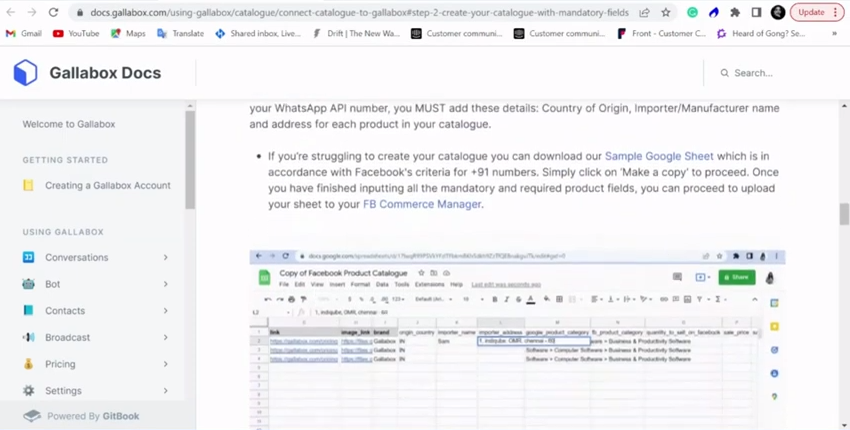
Task: Click the Pricing money bag icon
Action: [28, 363]
